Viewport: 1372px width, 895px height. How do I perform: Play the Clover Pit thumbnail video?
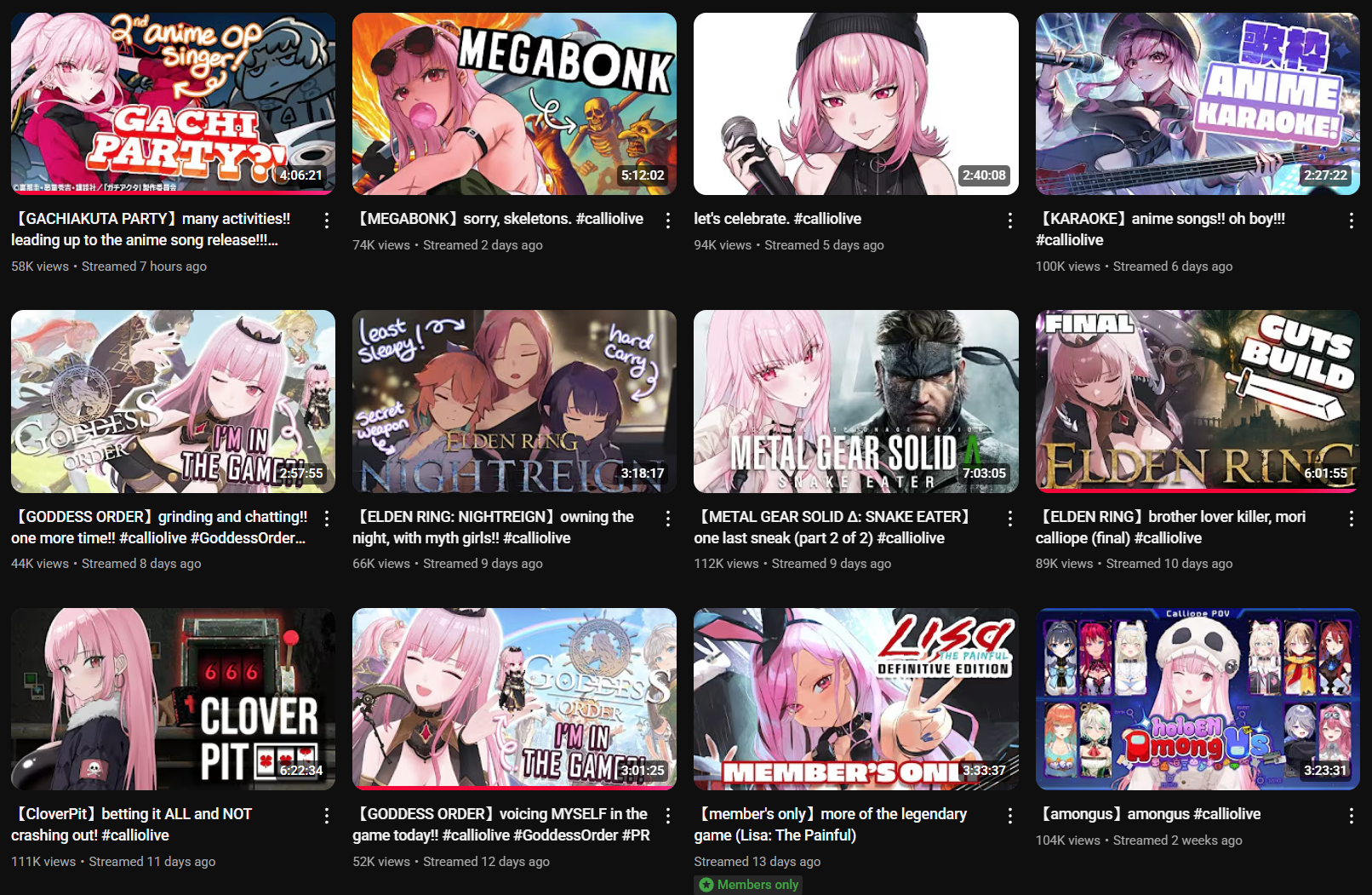[x=173, y=699]
